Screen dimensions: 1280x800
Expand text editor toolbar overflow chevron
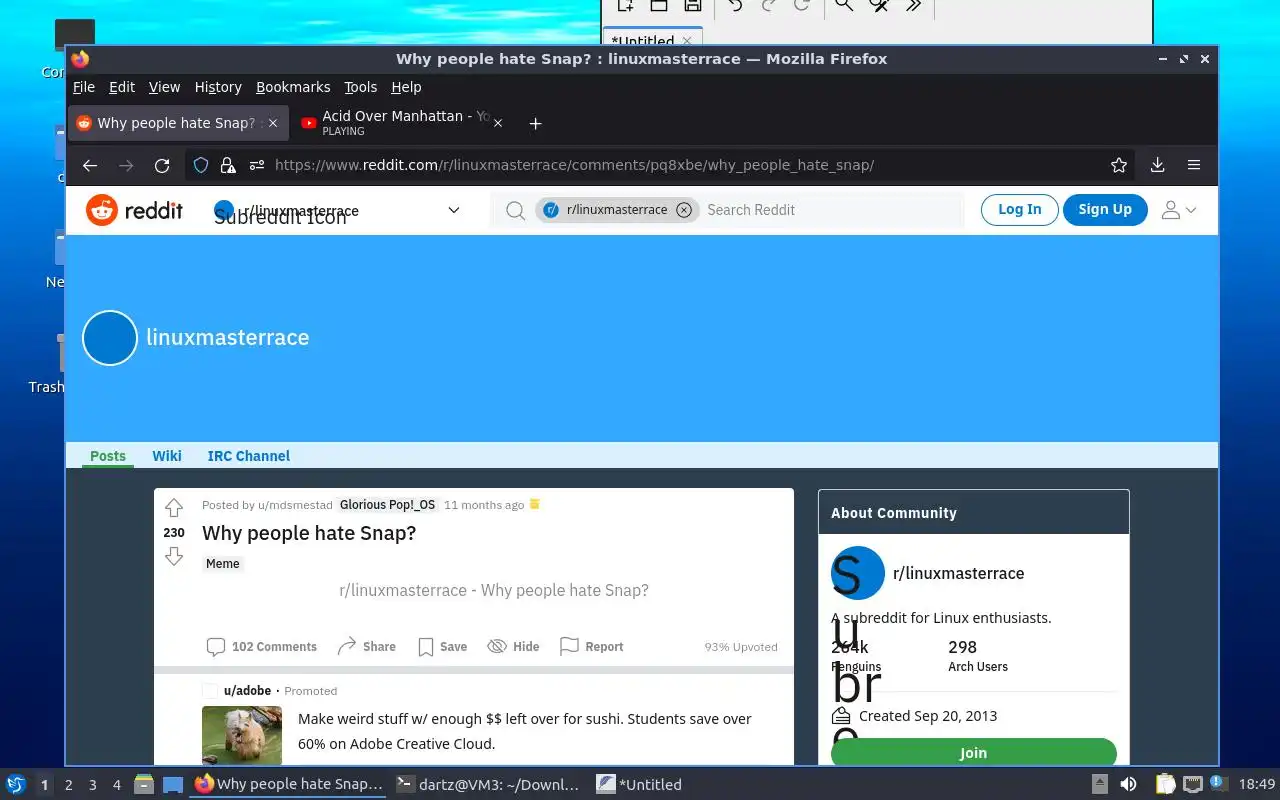point(913,5)
